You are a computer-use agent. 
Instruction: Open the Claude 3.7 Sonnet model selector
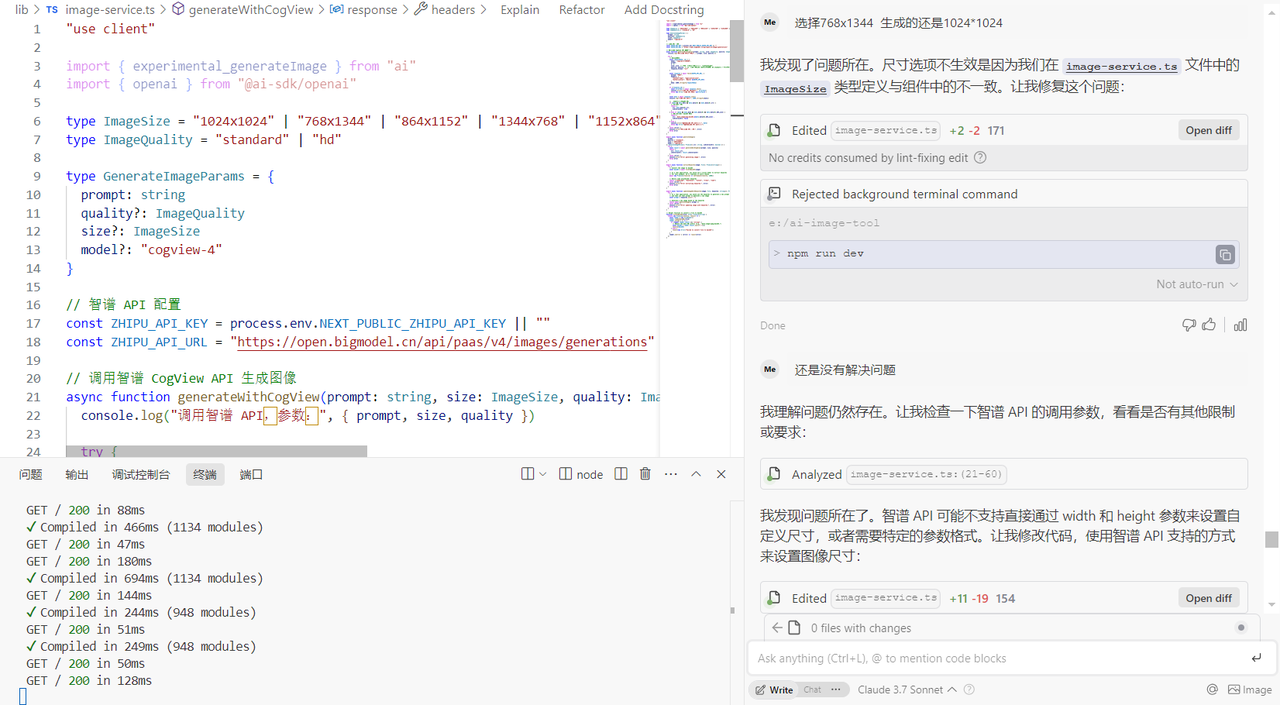pos(907,689)
